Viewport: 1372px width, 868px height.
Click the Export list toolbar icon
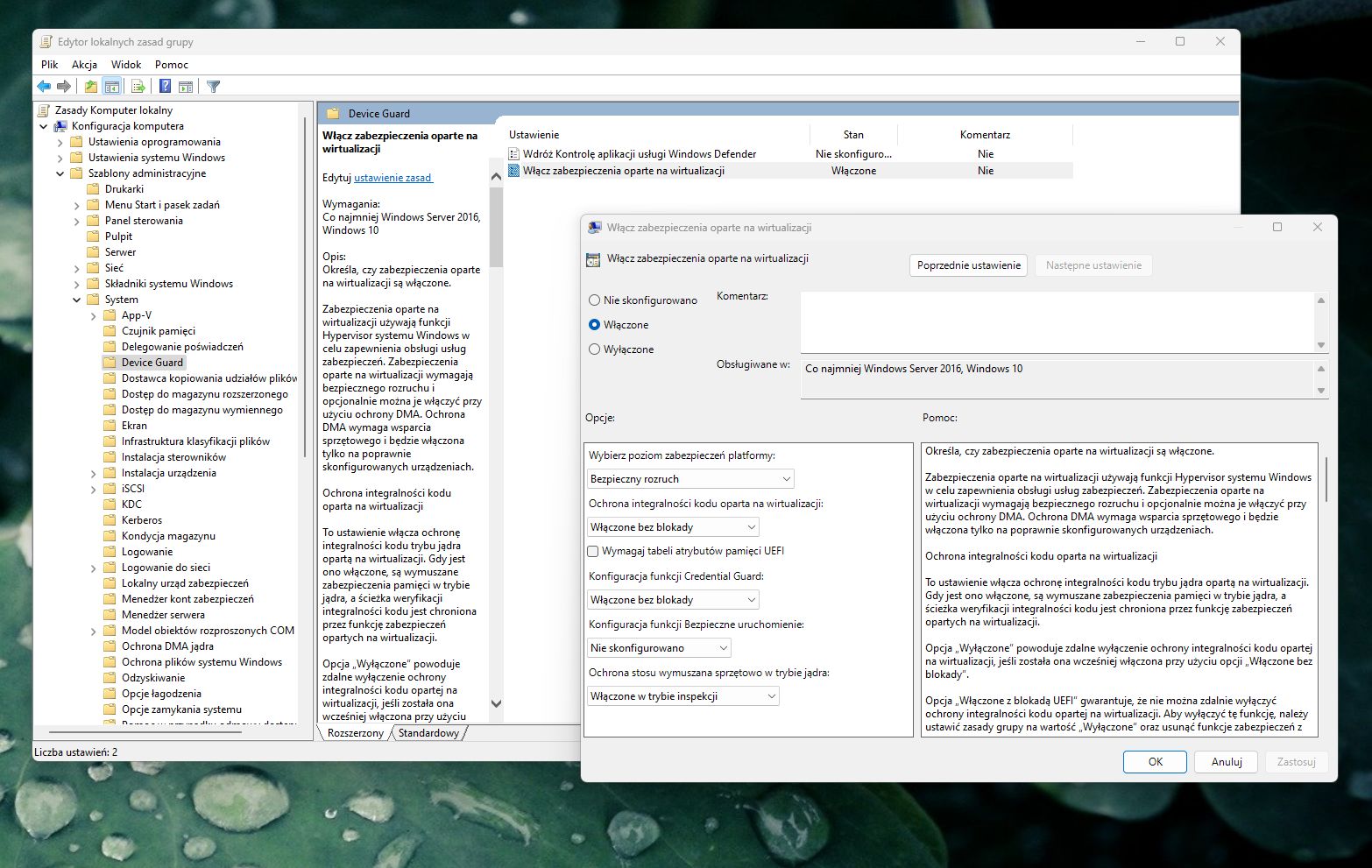tap(138, 87)
